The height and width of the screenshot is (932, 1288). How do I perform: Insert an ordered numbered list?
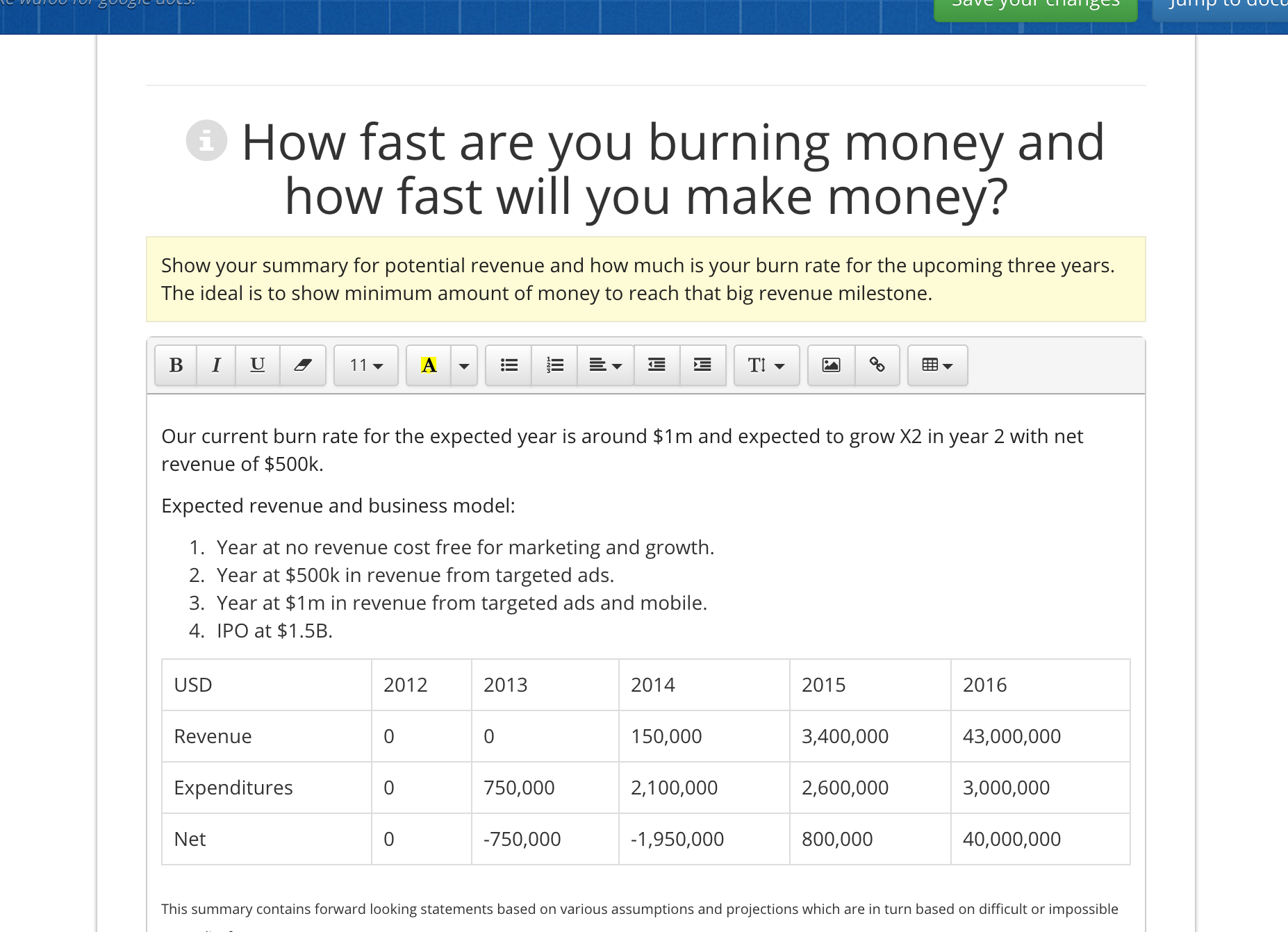pos(554,365)
